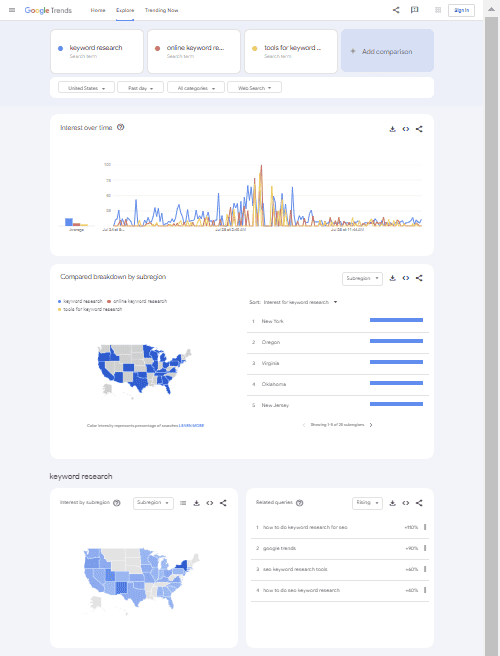Click the scrollbar up arrow
500x656 pixels.
(x=491, y=9)
